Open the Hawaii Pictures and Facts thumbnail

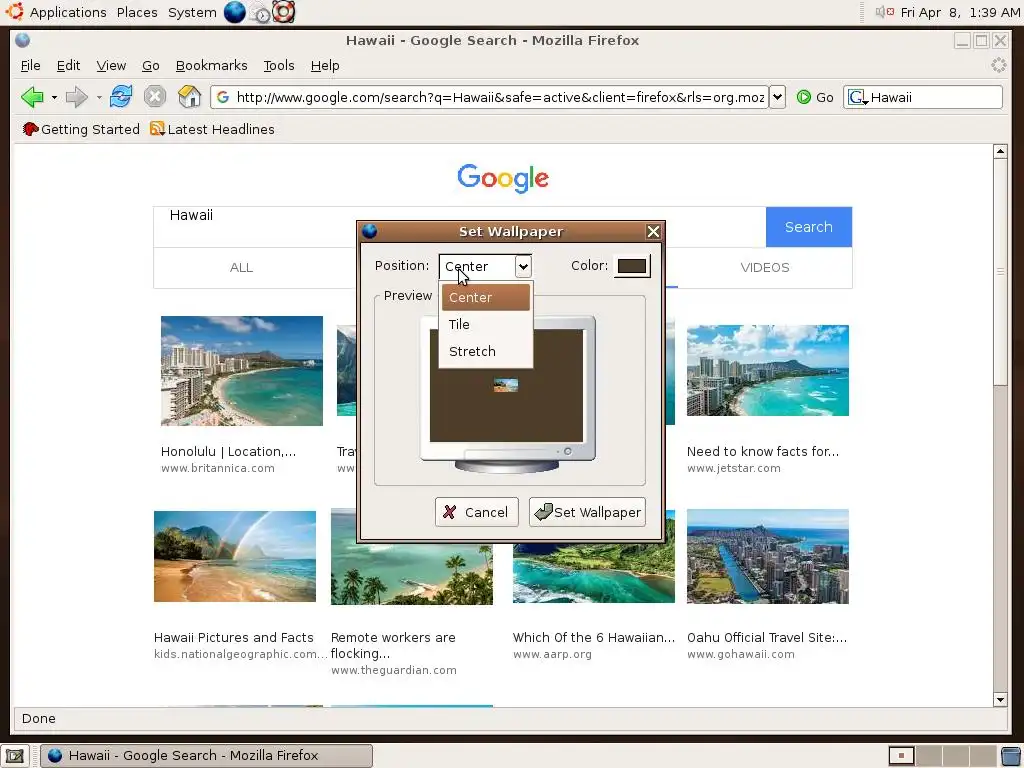[x=234, y=556]
